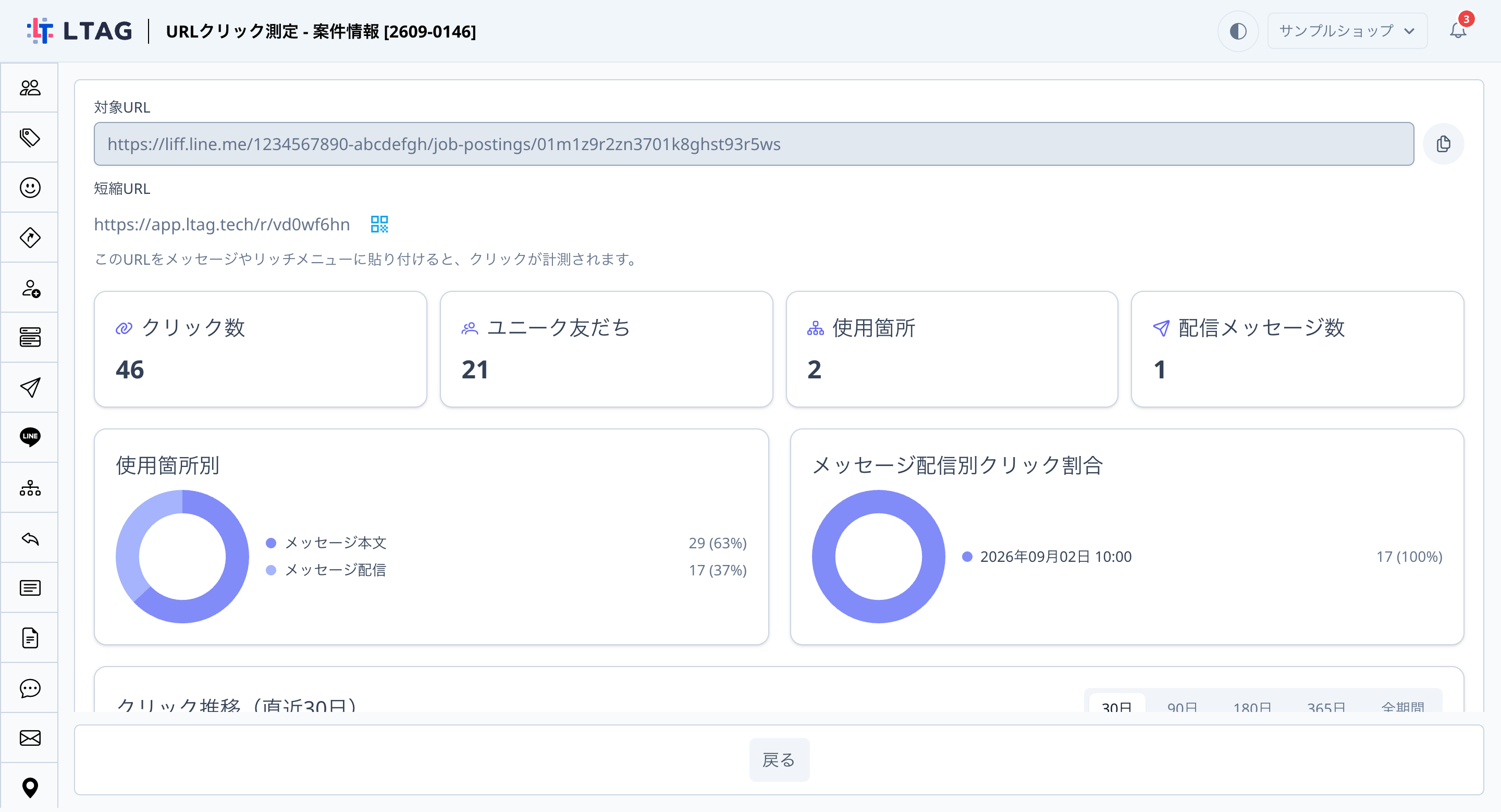The width and height of the screenshot is (1501, 812).
Task: Click the 17 (100%) value
Action: coord(1409,557)
